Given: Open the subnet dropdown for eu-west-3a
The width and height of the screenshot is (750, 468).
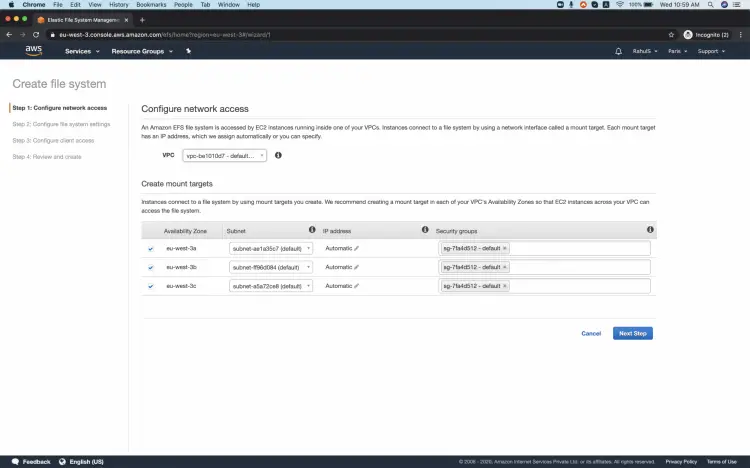Looking at the screenshot, I should point(271,248).
